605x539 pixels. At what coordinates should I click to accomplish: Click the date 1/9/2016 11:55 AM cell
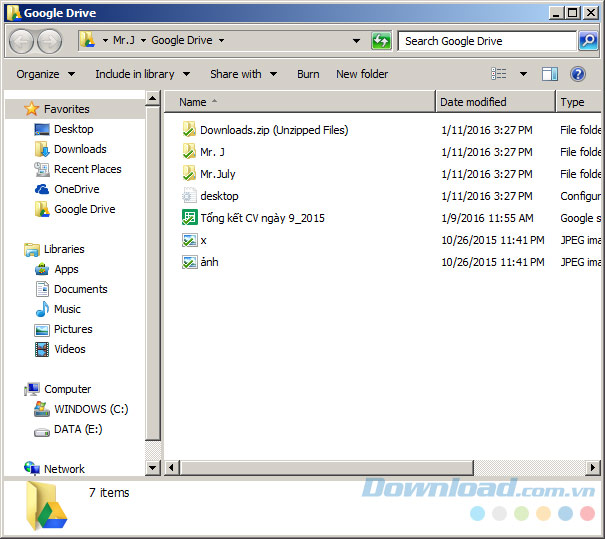click(487, 218)
